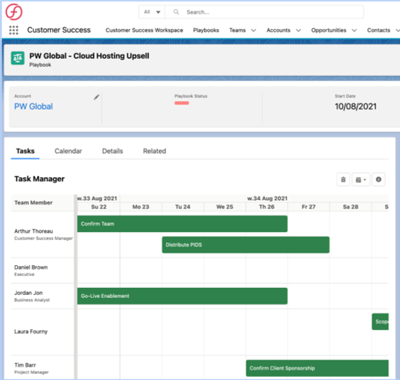400x380 pixels.
Task: Go to the Playbooks navigation item
Action: tap(206, 30)
